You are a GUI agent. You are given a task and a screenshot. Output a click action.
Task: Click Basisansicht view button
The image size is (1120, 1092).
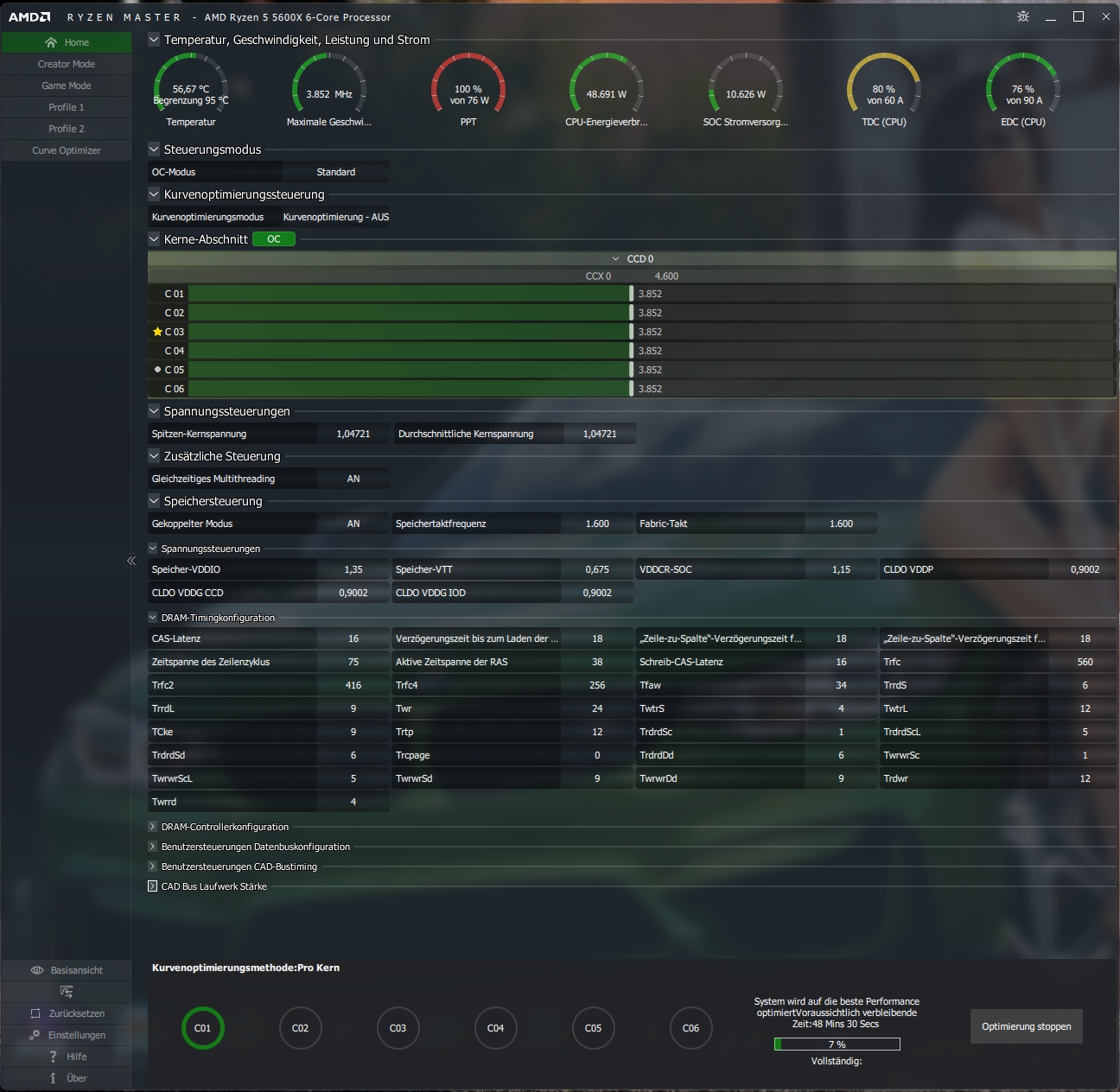point(66,970)
